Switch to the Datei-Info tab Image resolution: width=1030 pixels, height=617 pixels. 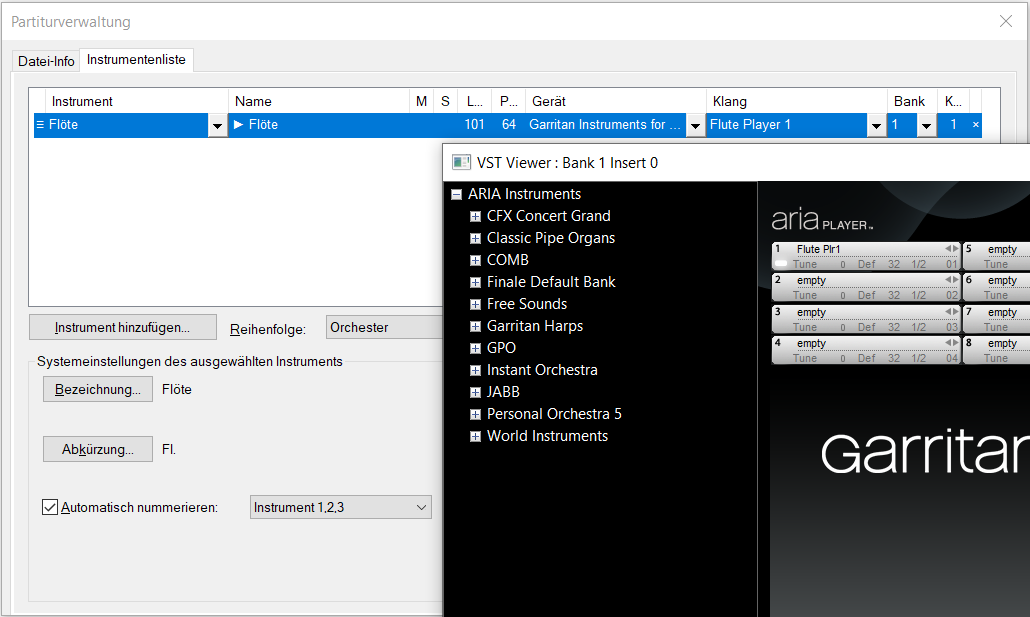[x=46, y=61]
